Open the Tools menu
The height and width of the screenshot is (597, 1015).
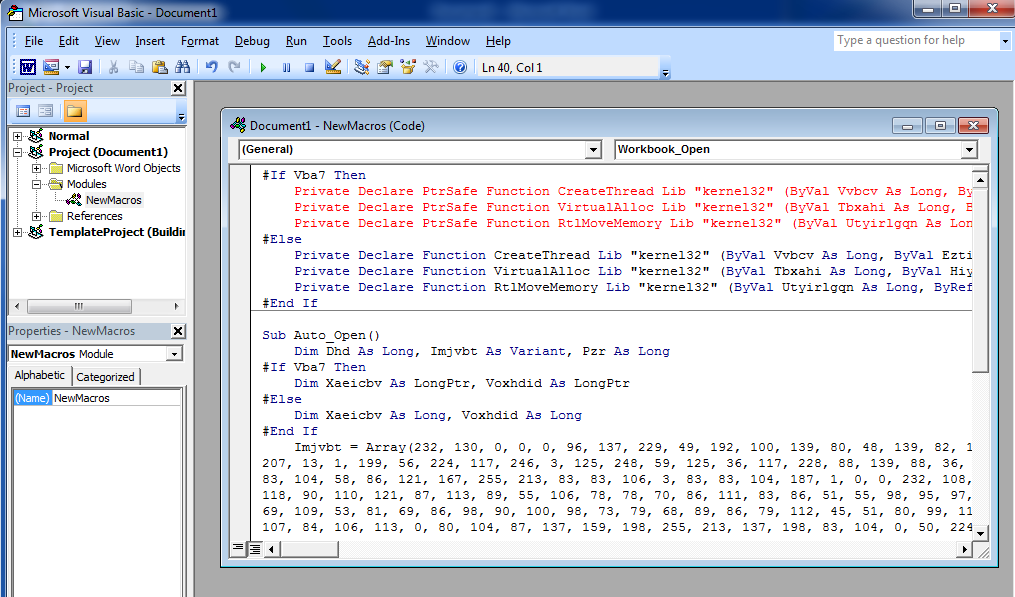[x=337, y=41]
